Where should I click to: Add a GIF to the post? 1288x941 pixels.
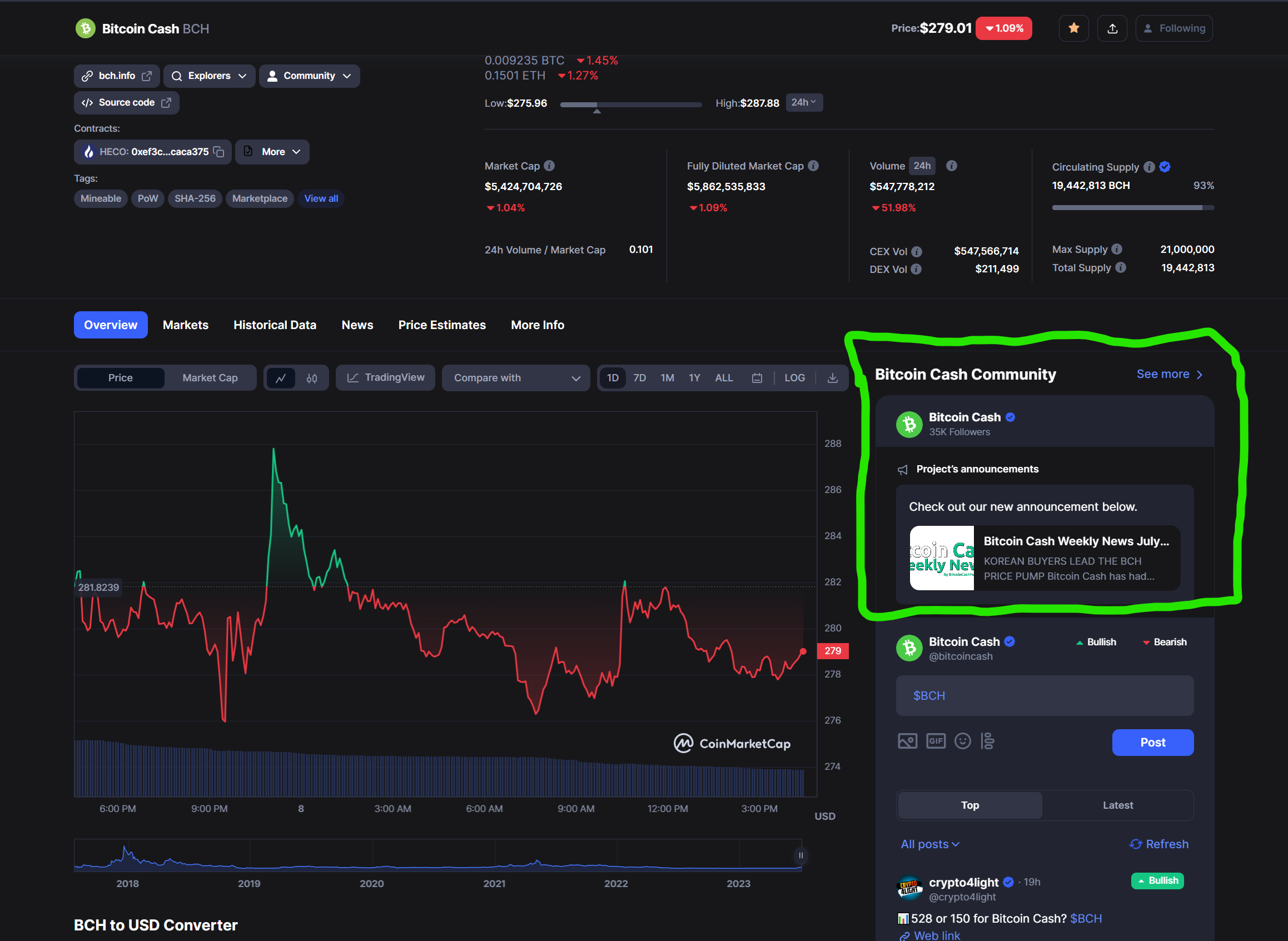(936, 741)
